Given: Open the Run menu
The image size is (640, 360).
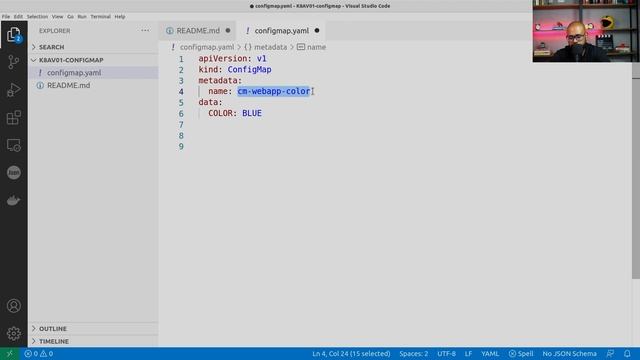Looking at the screenshot, I should 82,17.
